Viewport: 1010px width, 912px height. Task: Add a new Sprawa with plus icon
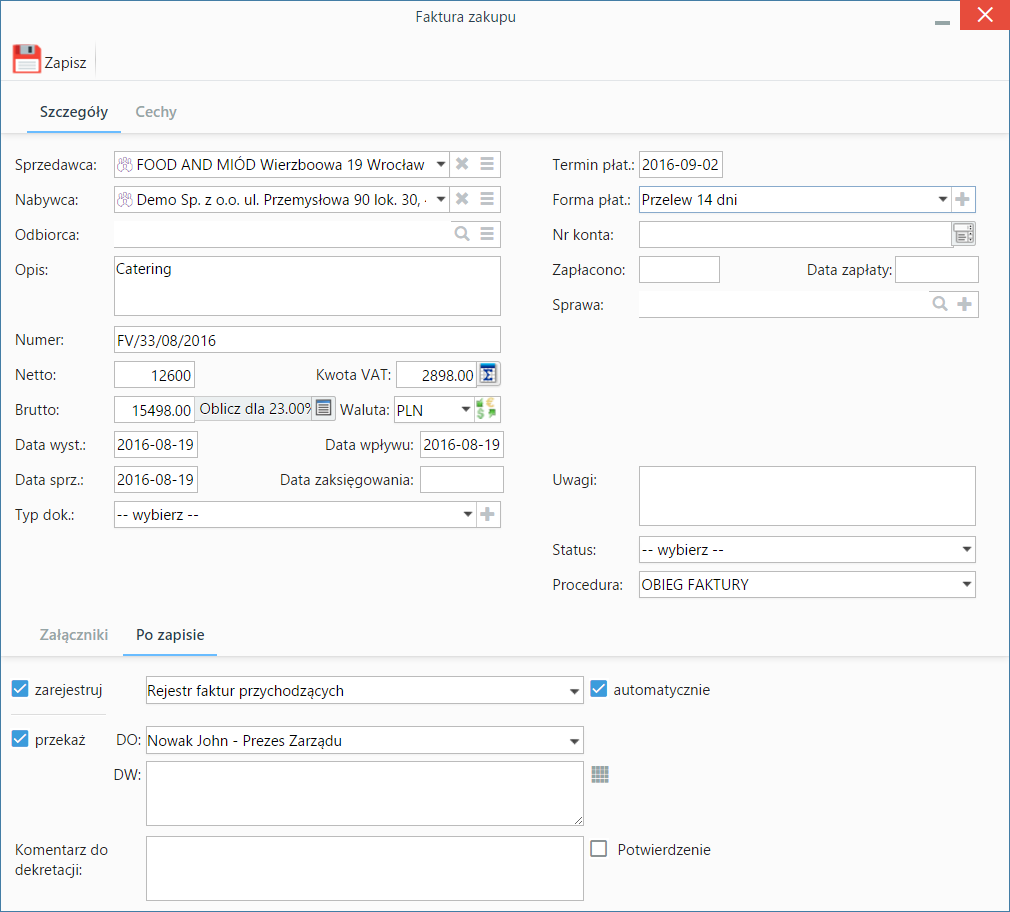pyautogui.click(x=964, y=304)
